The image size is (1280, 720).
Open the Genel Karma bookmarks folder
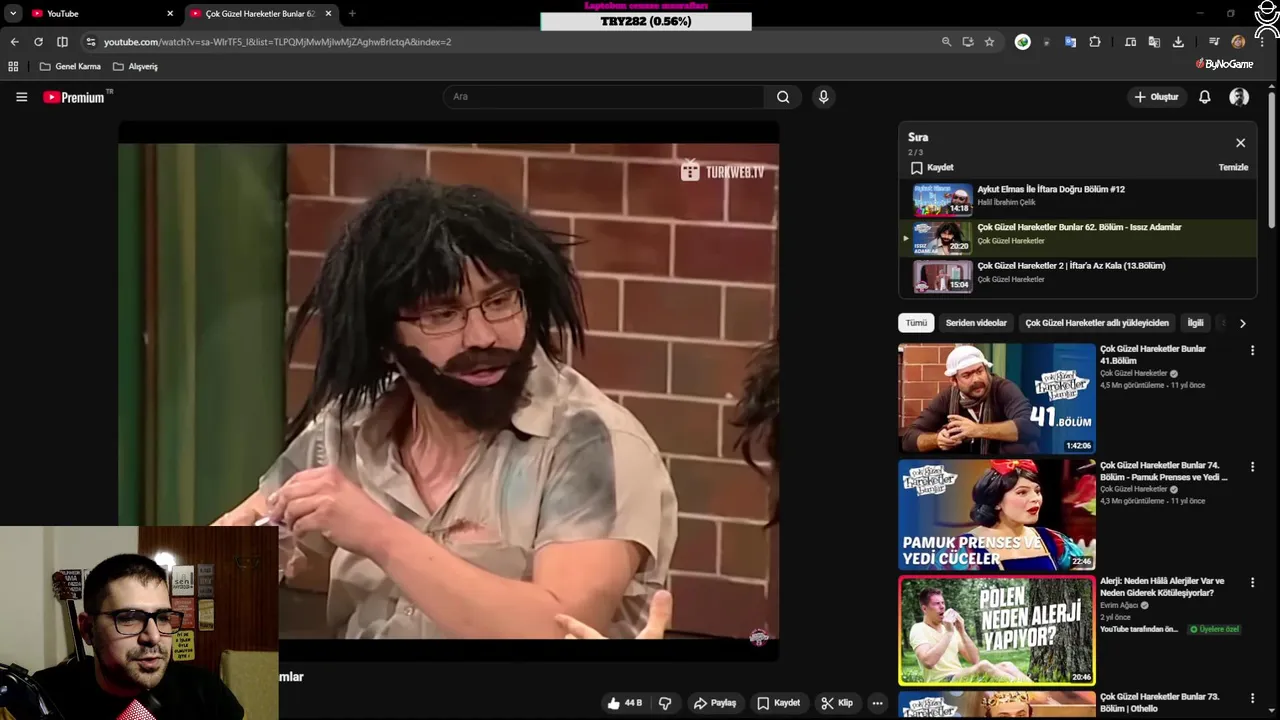tap(70, 66)
